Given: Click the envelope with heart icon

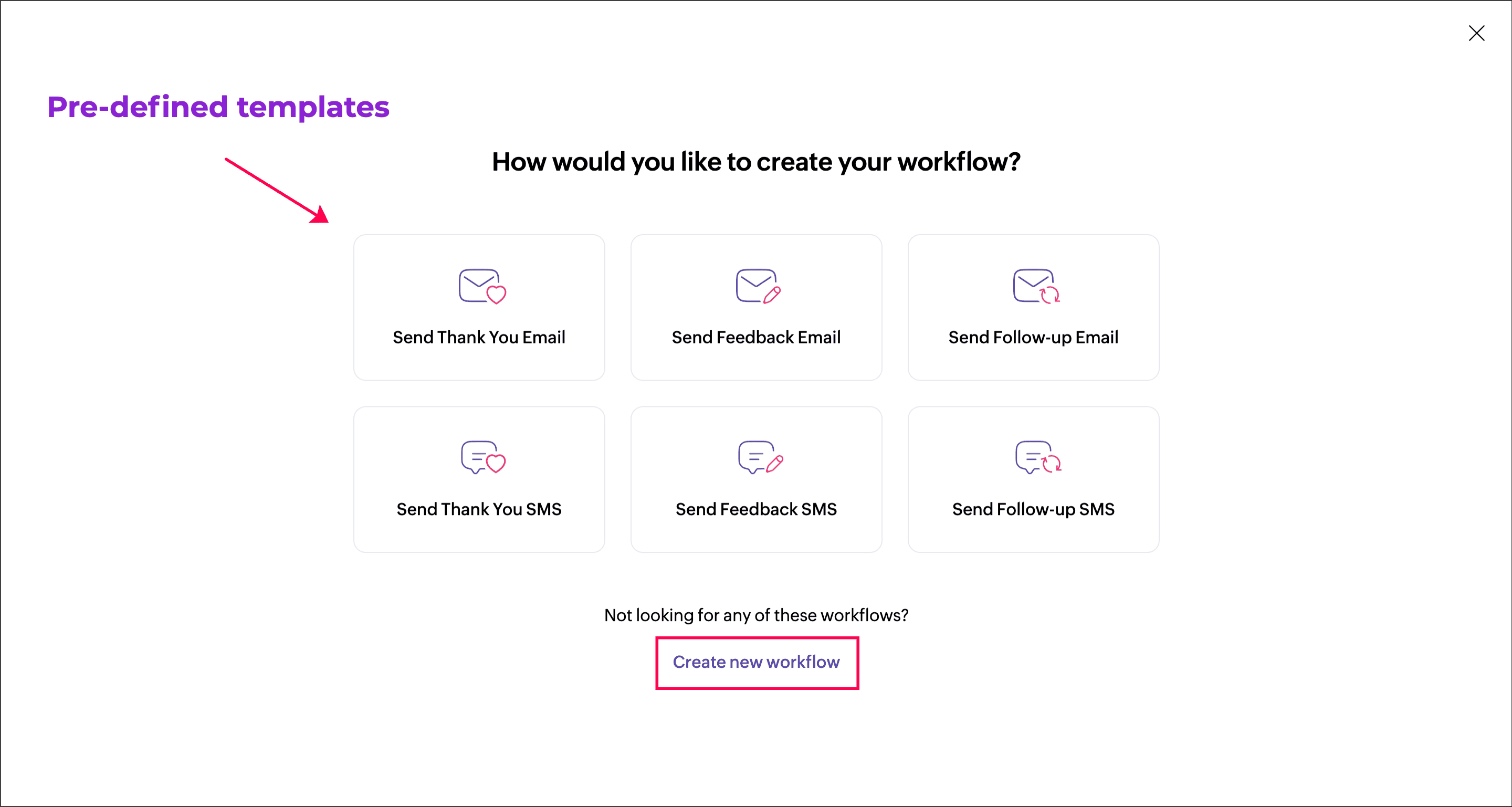Looking at the screenshot, I should (x=482, y=286).
